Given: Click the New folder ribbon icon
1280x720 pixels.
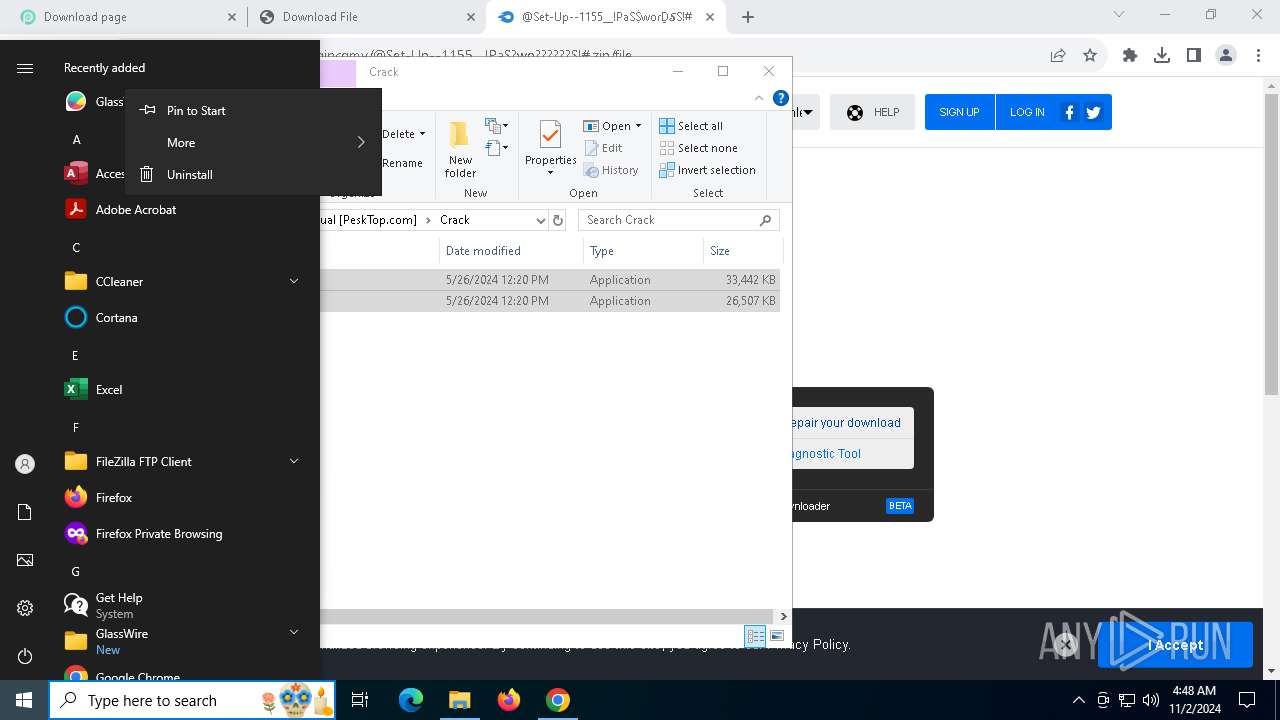Looking at the screenshot, I should (460, 148).
